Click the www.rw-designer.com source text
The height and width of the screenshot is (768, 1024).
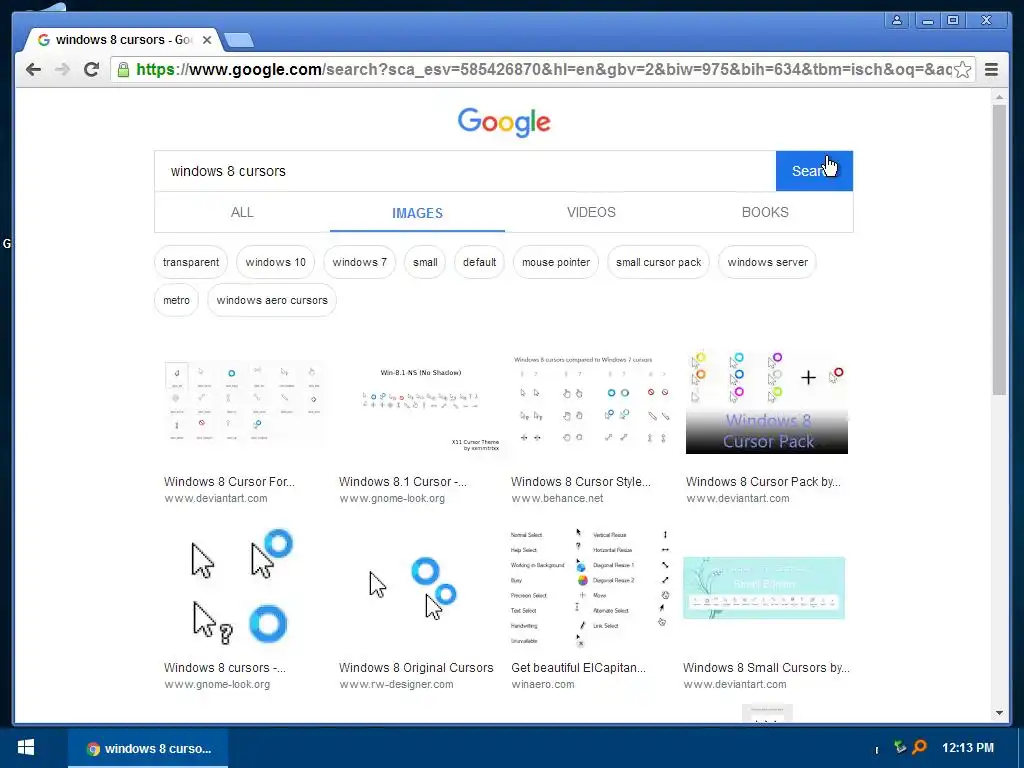(396, 684)
